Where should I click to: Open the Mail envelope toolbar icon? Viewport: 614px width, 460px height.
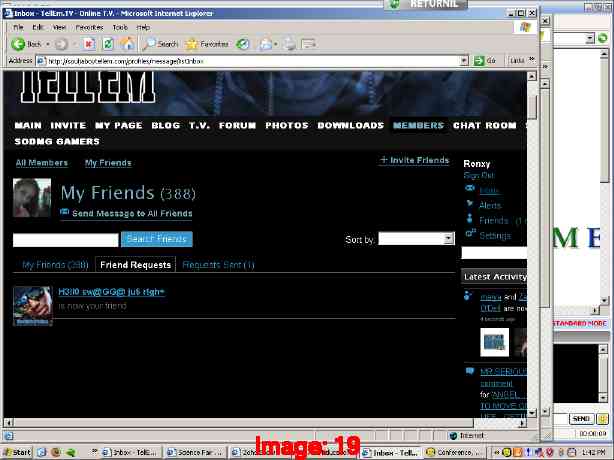(x=265, y=44)
